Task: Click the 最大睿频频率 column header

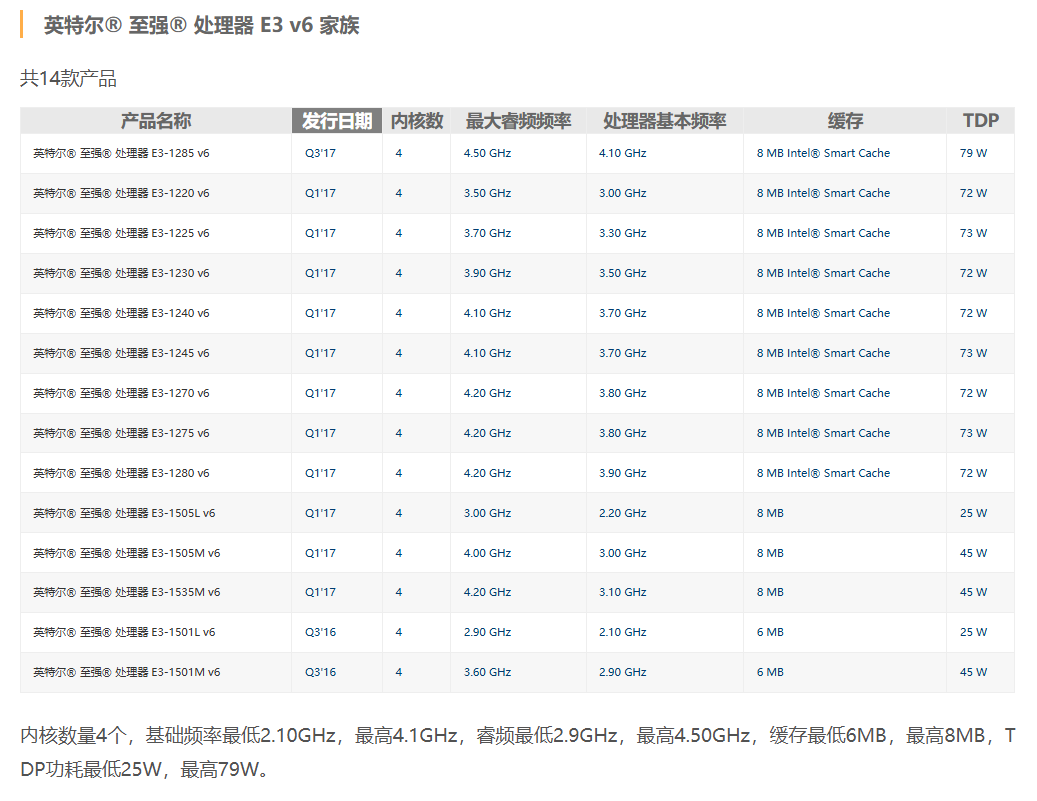Action: 518,121
